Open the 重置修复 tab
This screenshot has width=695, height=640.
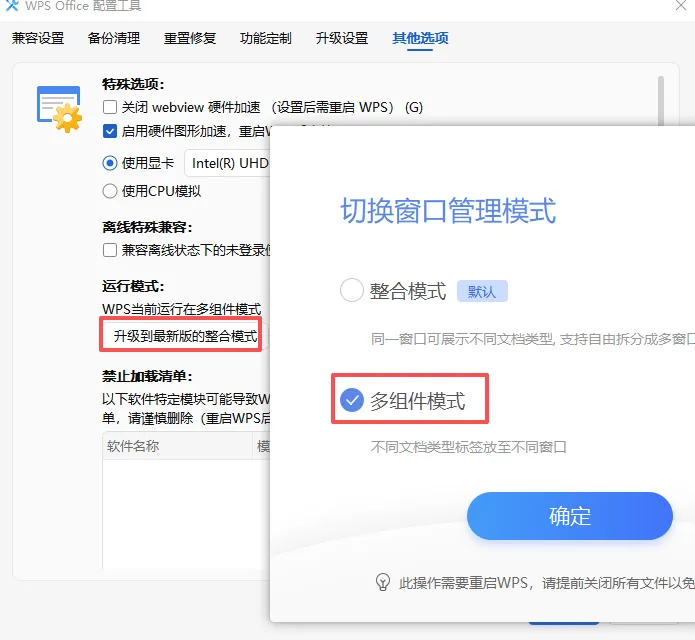pyautogui.click(x=190, y=38)
